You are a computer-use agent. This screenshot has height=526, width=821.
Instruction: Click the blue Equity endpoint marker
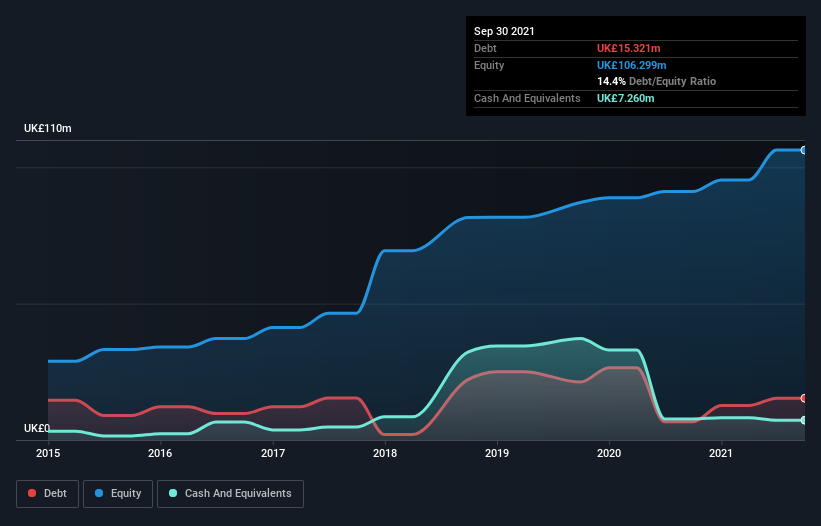(804, 150)
